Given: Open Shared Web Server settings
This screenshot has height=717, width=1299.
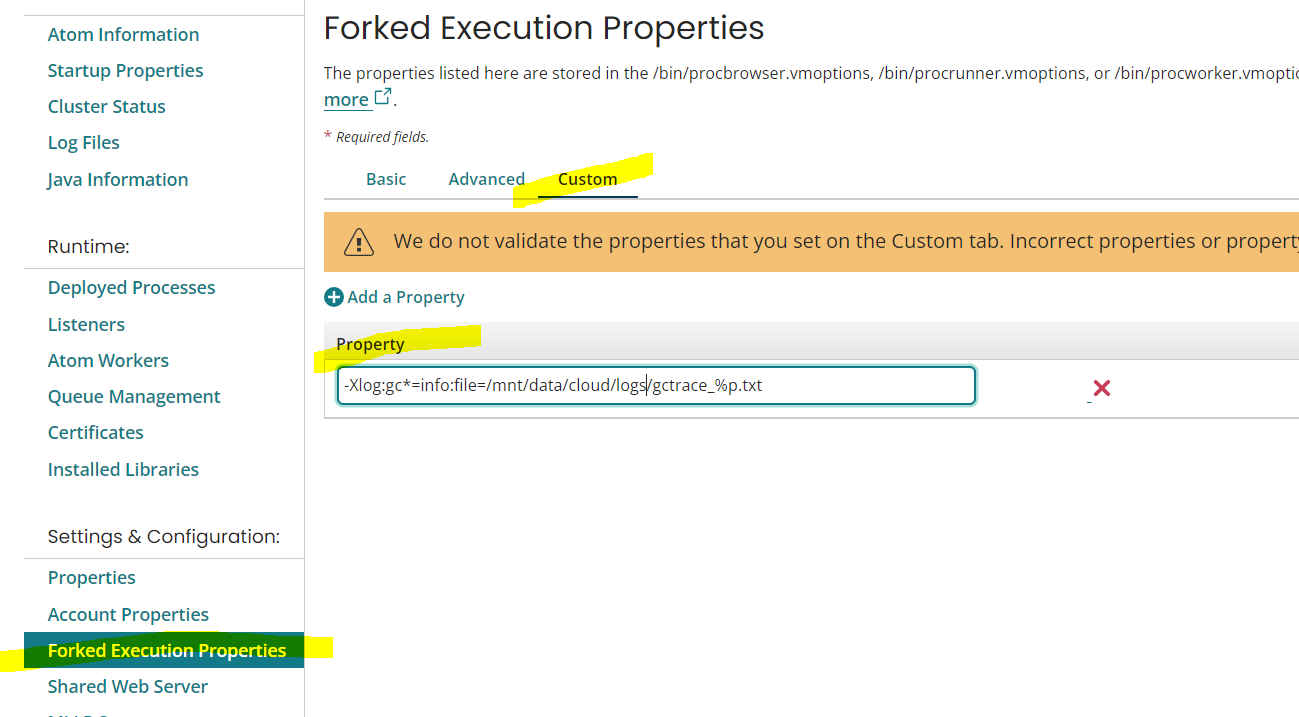Looking at the screenshot, I should [127, 686].
